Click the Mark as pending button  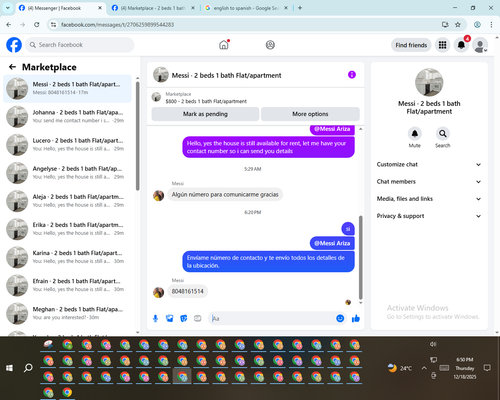(x=205, y=114)
